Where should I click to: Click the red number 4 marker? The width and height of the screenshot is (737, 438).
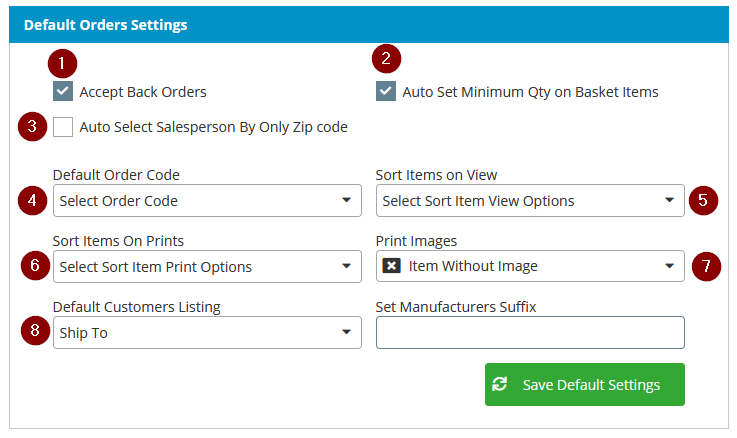pos(32,201)
